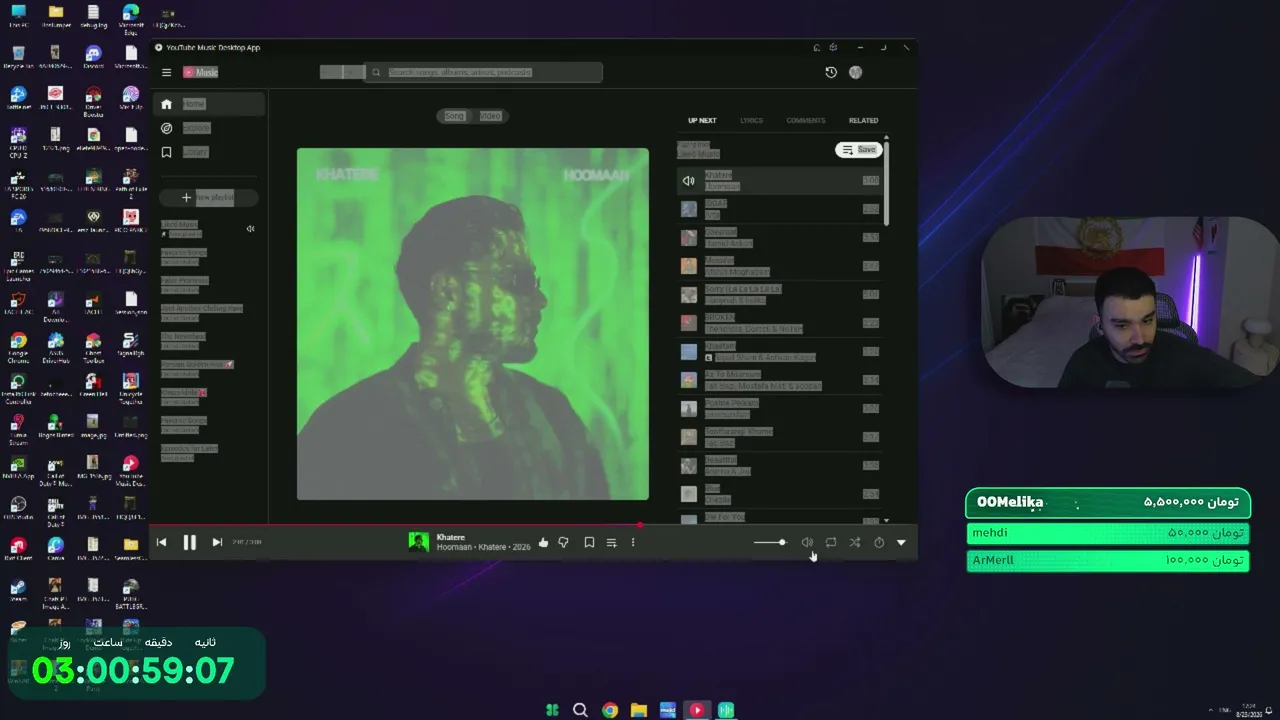The width and height of the screenshot is (1280, 720).
Task: Click the now-playing Khatere thumbnail in player bar
Action: point(419,542)
